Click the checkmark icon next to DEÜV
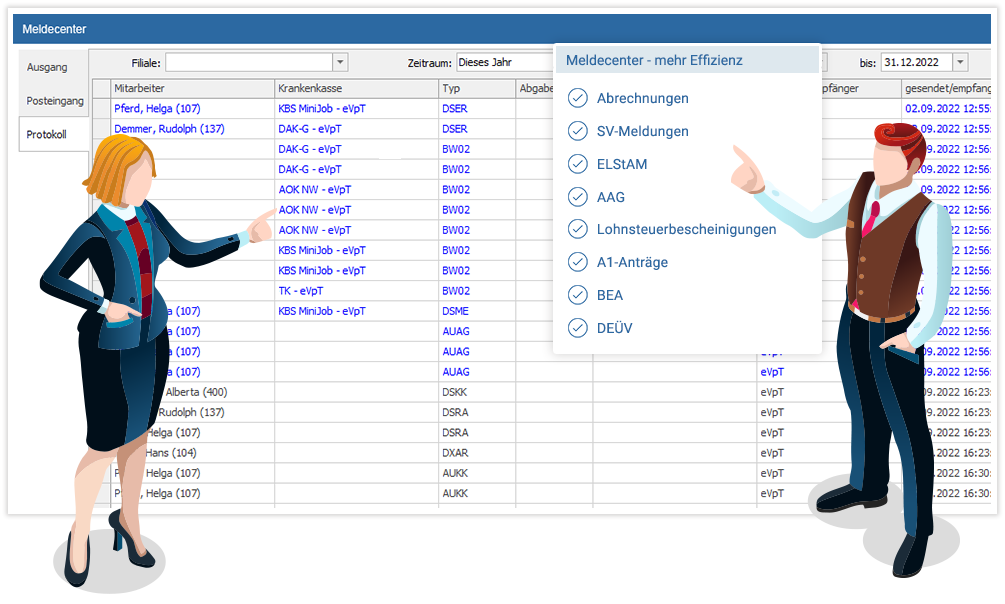 tap(577, 328)
